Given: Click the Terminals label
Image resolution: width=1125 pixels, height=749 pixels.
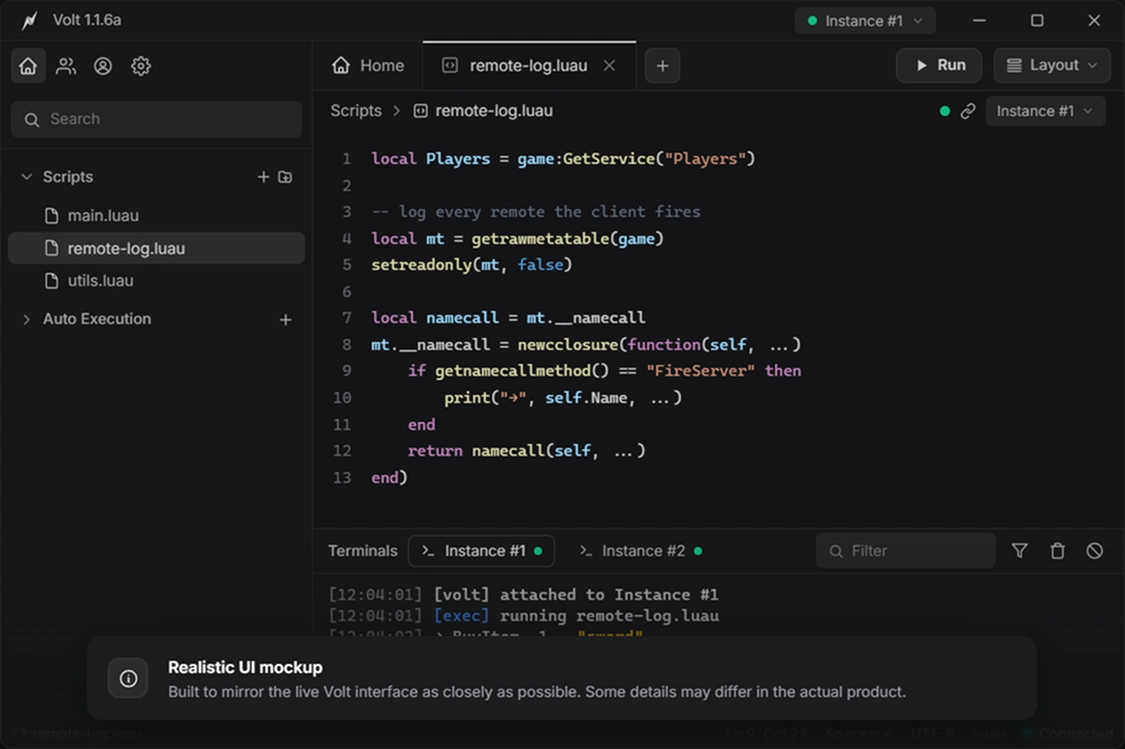Looking at the screenshot, I should [362, 551].
